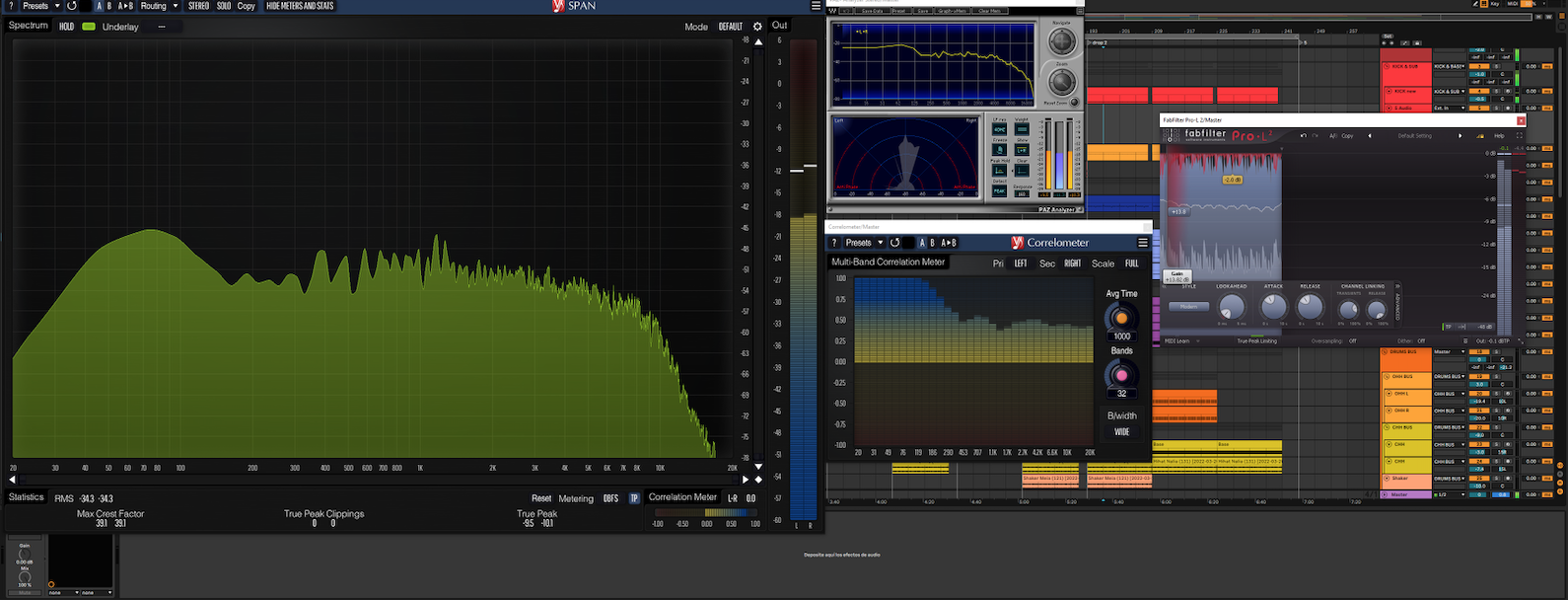Viewport: 1568px width, 600px height.
Task: Click SPAN vertical scale up arrow
Action: point(758,41)
